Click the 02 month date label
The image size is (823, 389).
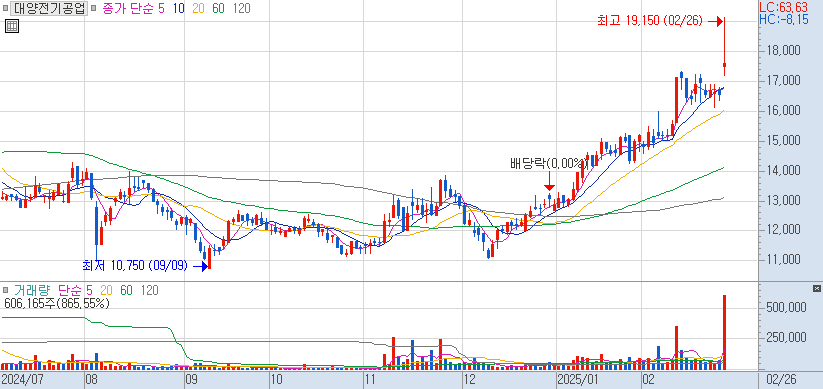(649, 379)
